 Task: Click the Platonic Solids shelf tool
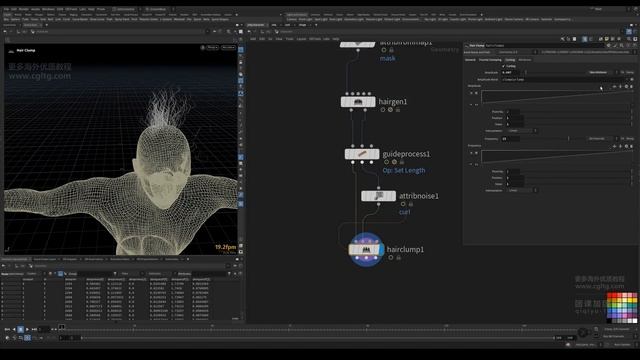click(x=149, y=19)
